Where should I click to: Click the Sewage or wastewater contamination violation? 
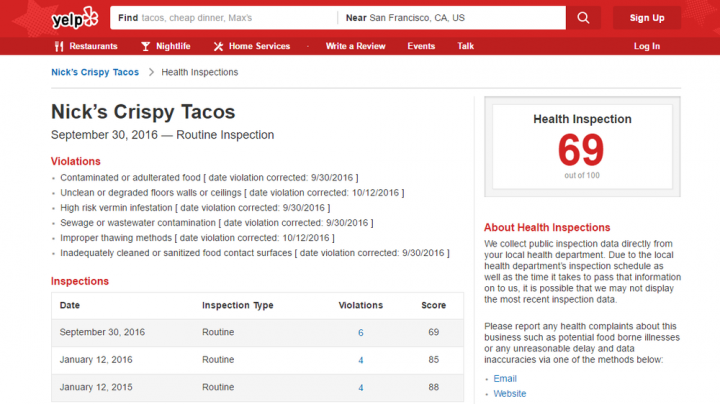click(217, 223)
